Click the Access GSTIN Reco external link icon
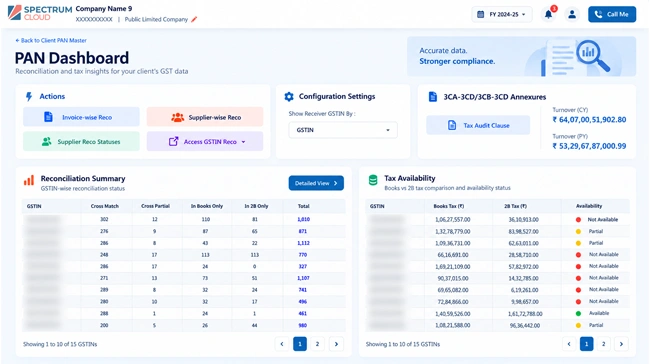This screenshot has height=364, width=650. [173, 141]
